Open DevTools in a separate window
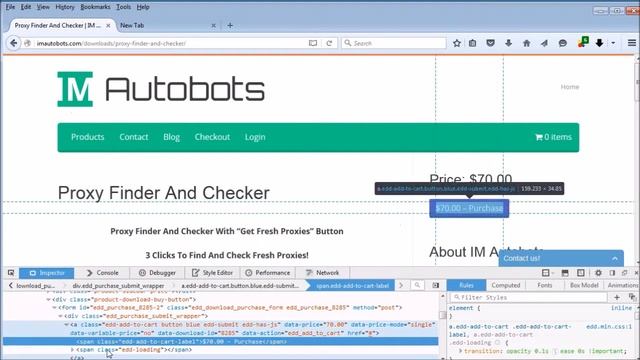 pyautogui.click(x=624, y=273)
